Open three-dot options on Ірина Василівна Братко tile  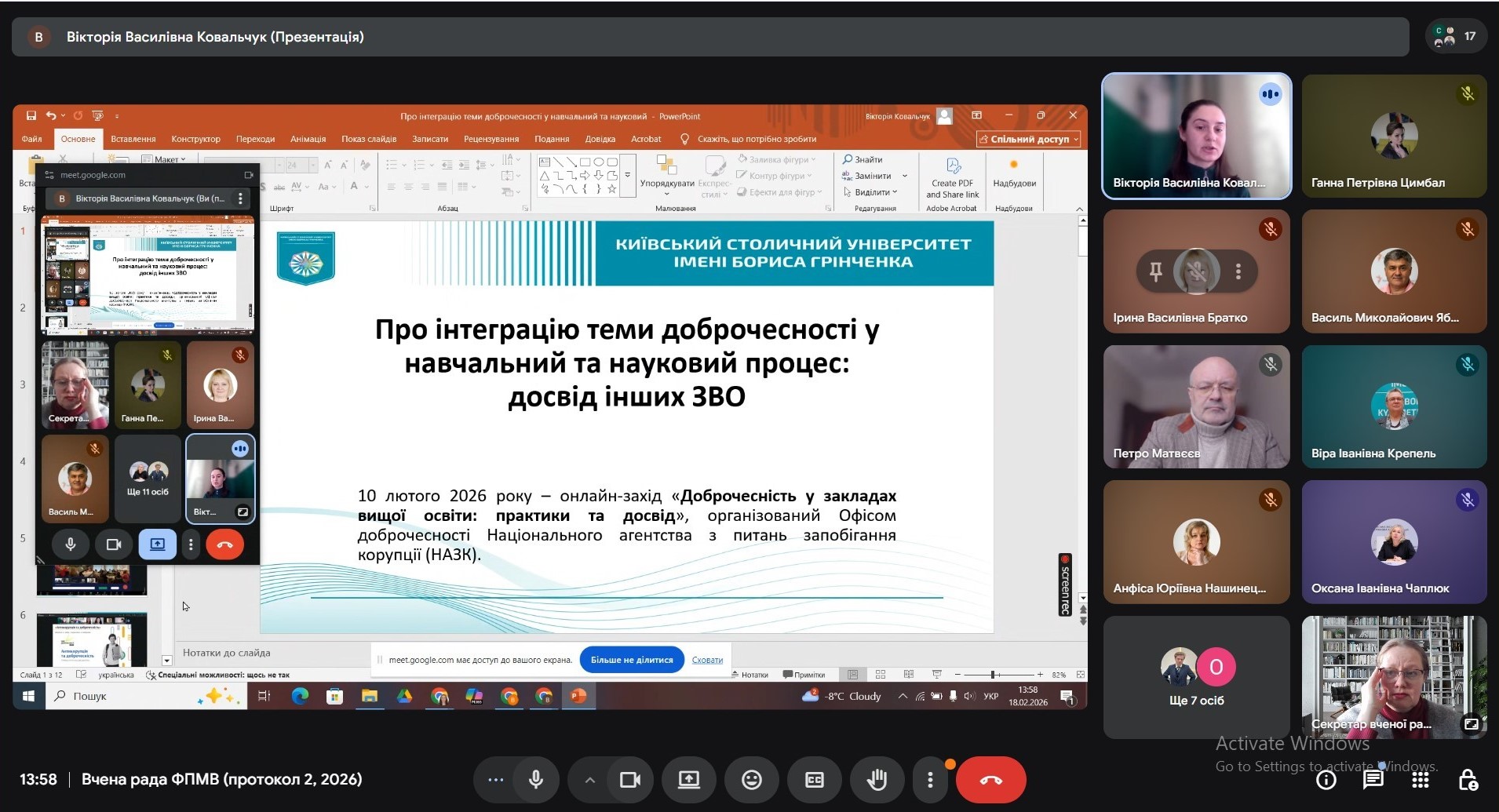point(1238,271)
